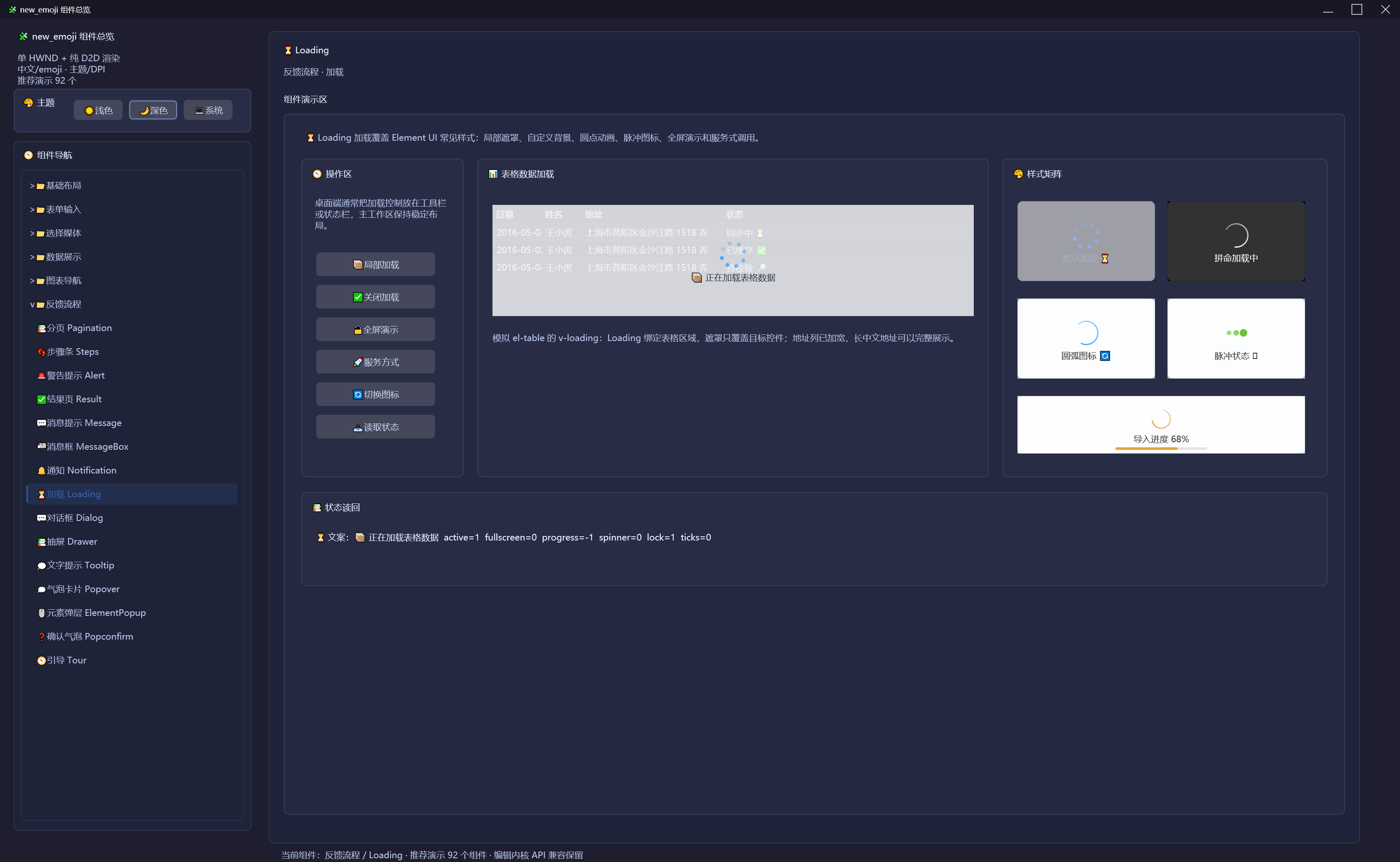Click the books icon beside 状态读回
The image size is (1400, 862).
(317, 507)
